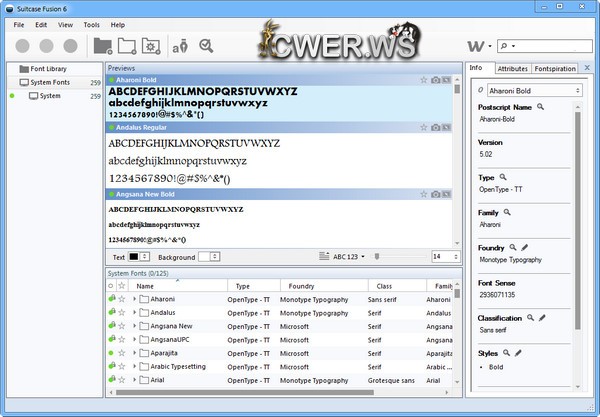
Task: Toggle favorite star on Andalus Regular preview
Action: [424, 128]
